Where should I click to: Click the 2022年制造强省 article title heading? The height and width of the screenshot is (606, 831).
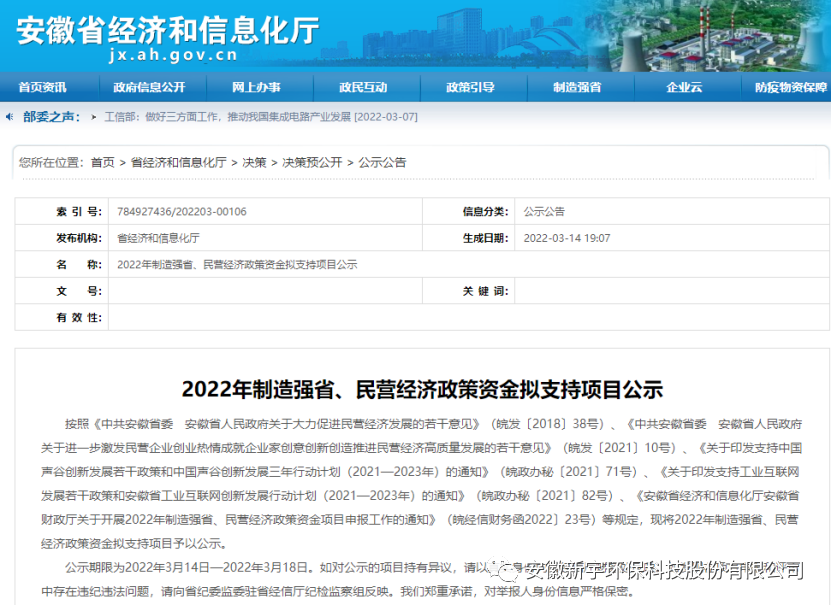[422, 389]
